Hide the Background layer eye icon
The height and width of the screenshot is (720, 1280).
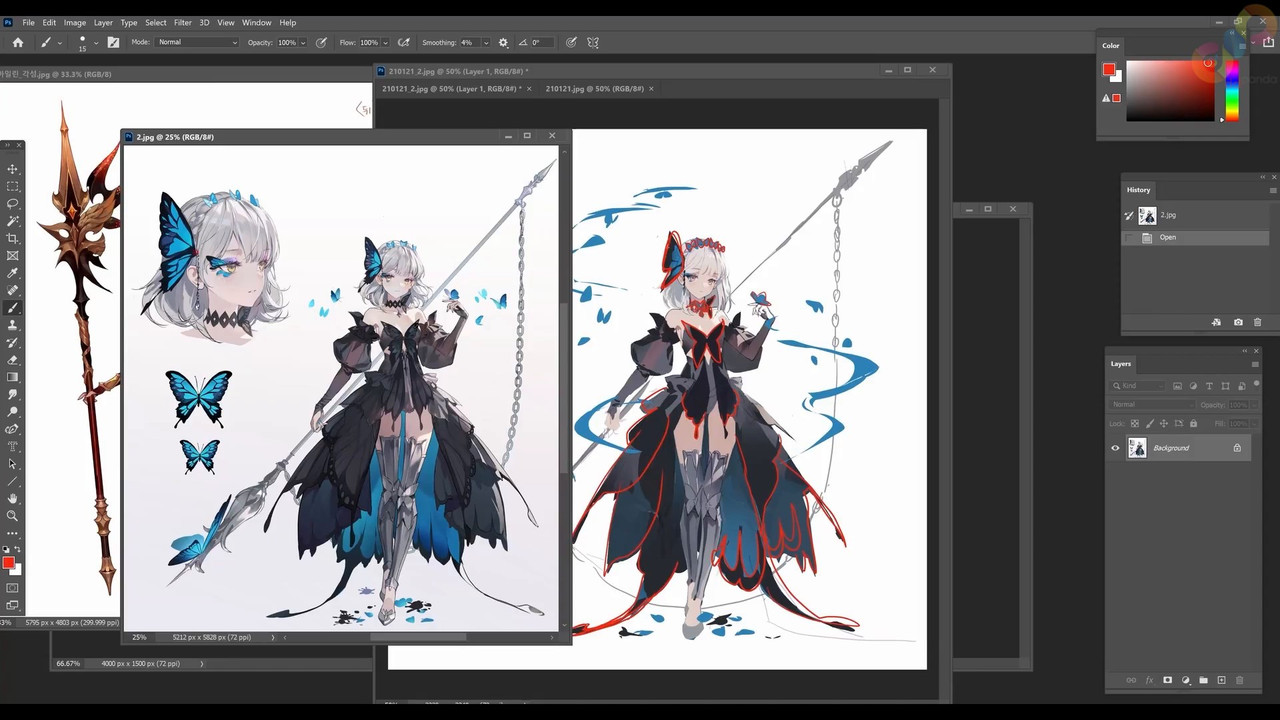coord(1115,448)
